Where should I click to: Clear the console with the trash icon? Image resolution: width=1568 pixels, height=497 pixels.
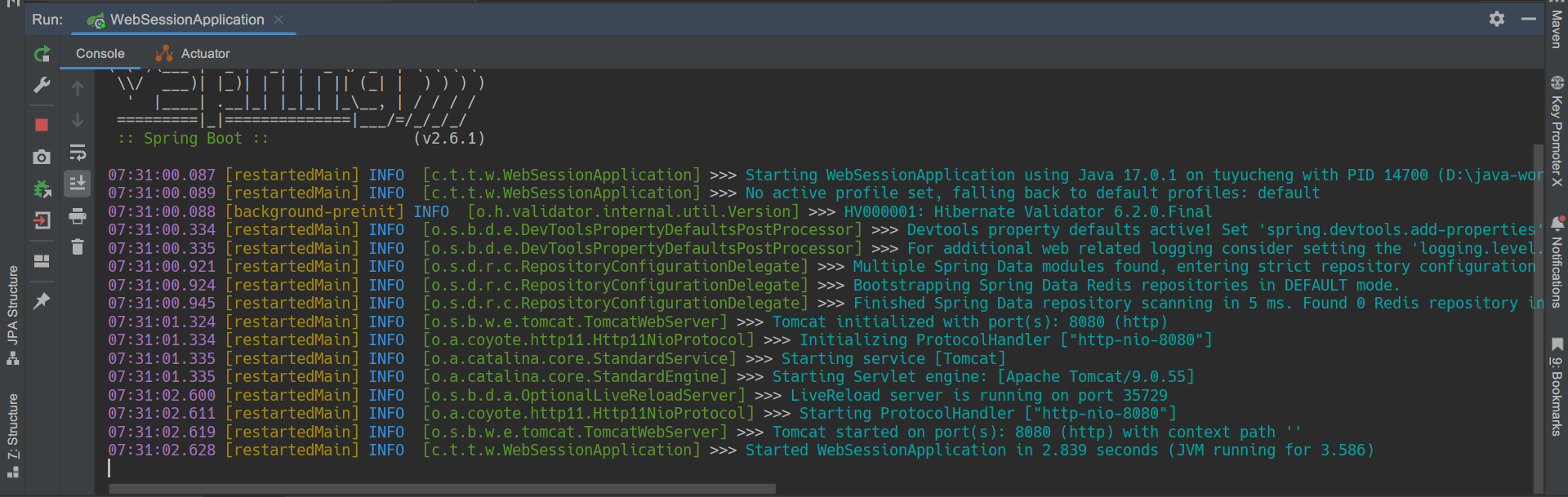pyautogui.click(x=78, y=246)
